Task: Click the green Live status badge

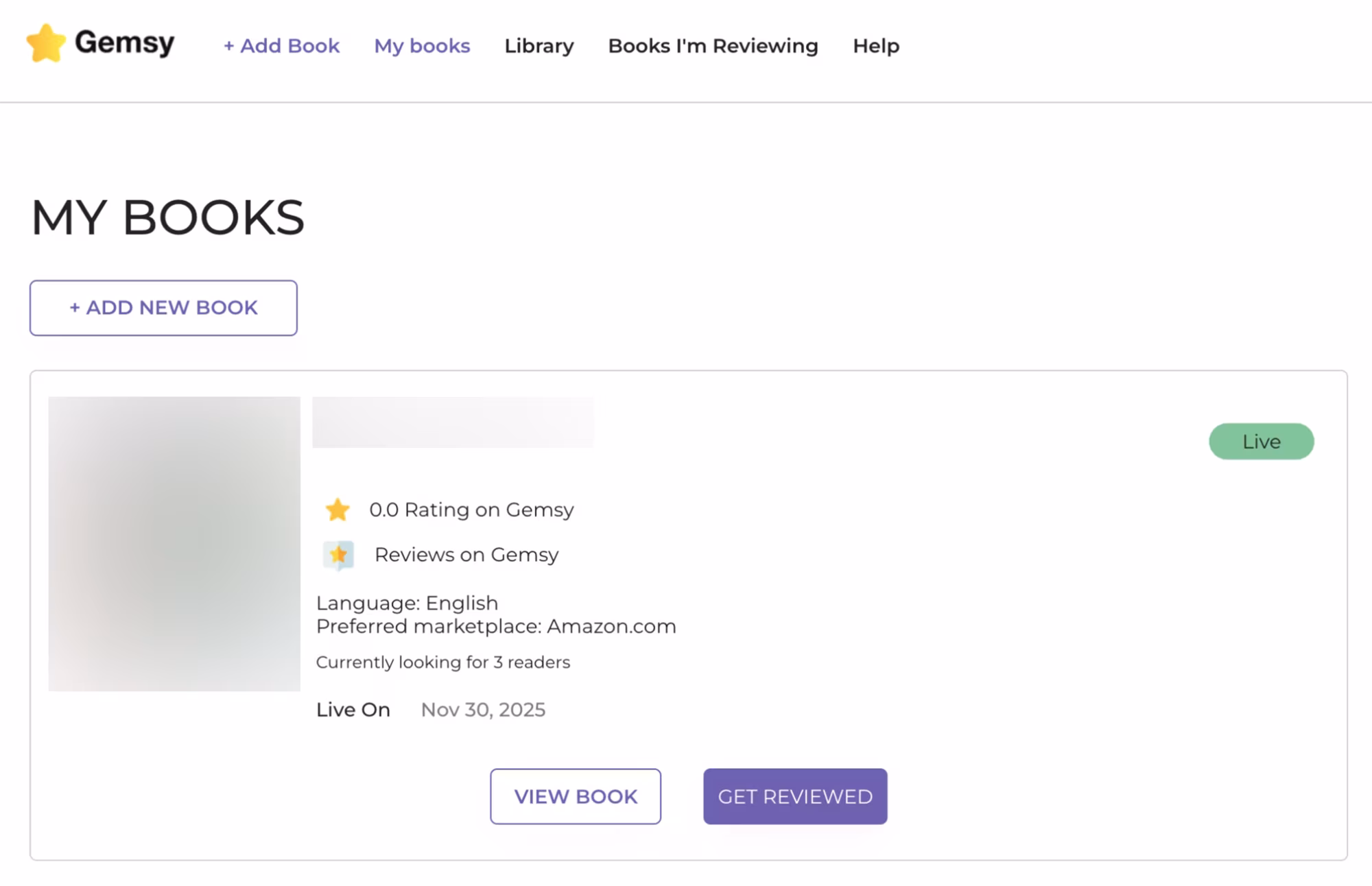Action: coord(1261,441)
